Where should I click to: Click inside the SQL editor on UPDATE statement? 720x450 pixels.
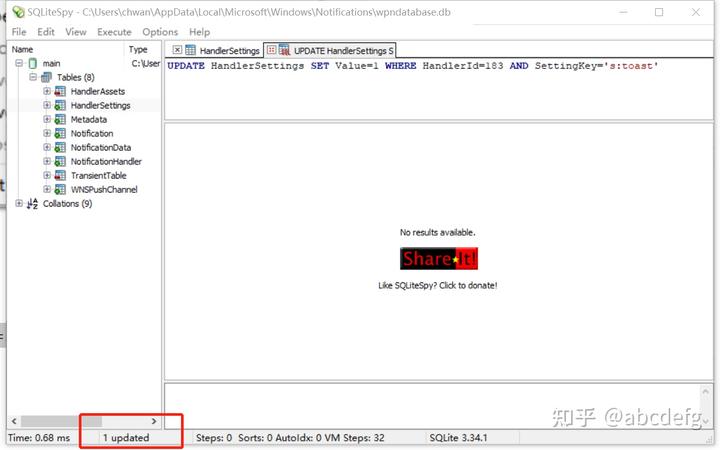click(412, 66)
